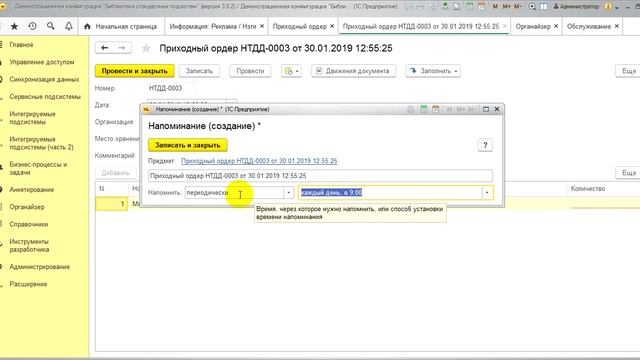Go to Начальная страница home tab

(x=120, y=26)
